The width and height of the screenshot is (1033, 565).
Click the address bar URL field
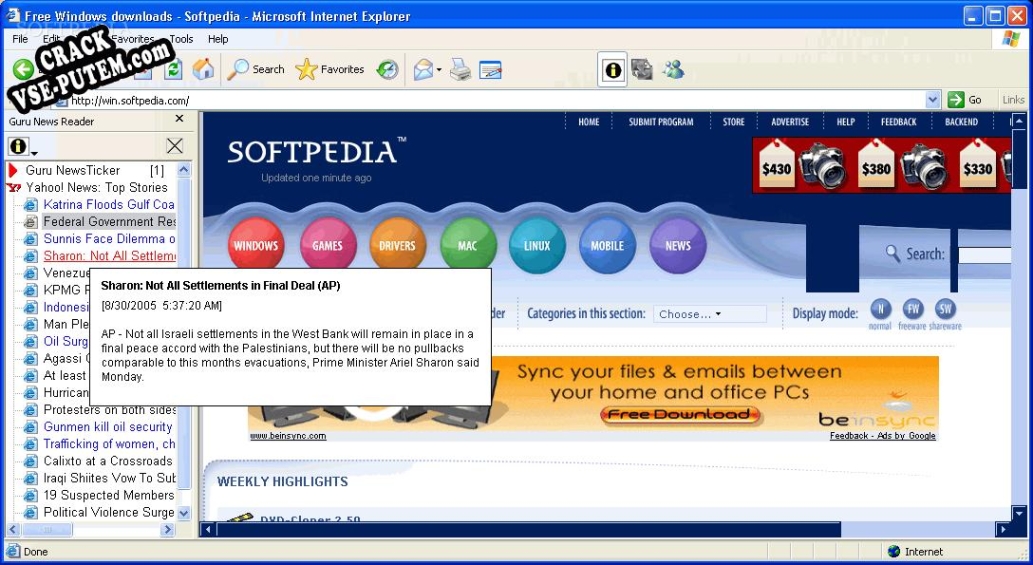coord(494,100)
